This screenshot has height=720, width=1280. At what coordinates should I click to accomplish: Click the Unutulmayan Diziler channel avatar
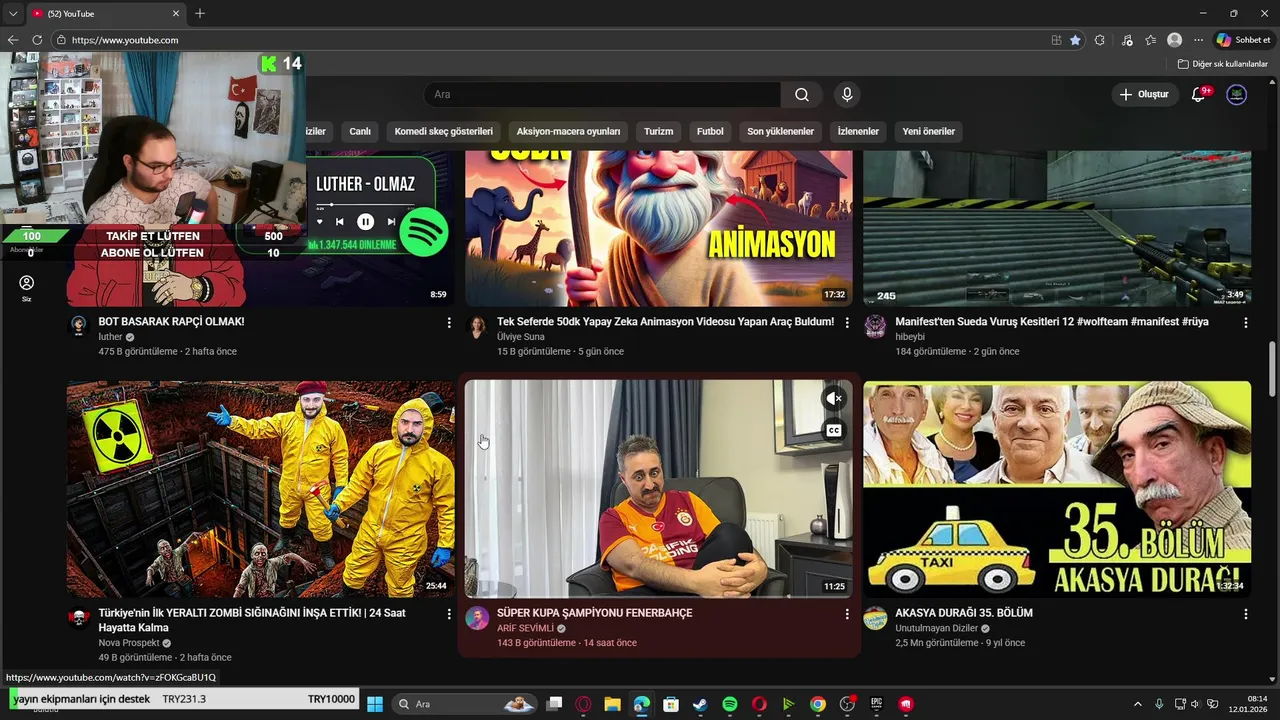tap(875, 618)
